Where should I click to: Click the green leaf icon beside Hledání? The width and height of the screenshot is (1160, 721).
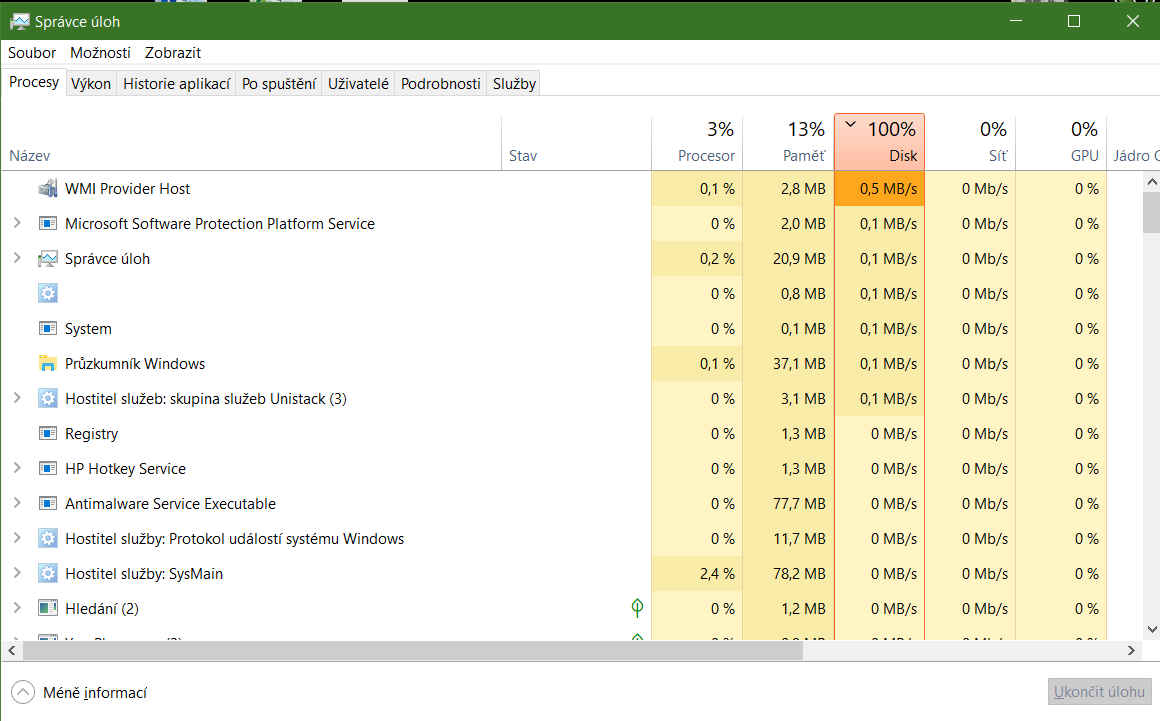click(x=637, y=608)
